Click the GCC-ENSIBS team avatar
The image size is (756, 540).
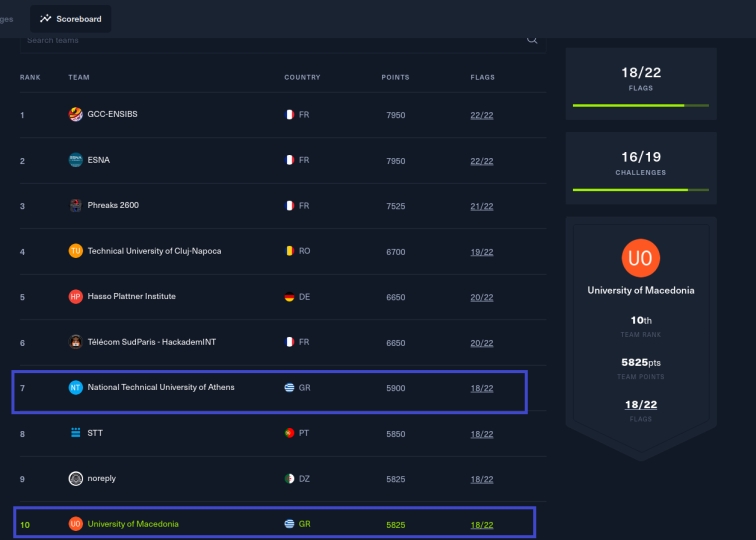coord(76,114)
